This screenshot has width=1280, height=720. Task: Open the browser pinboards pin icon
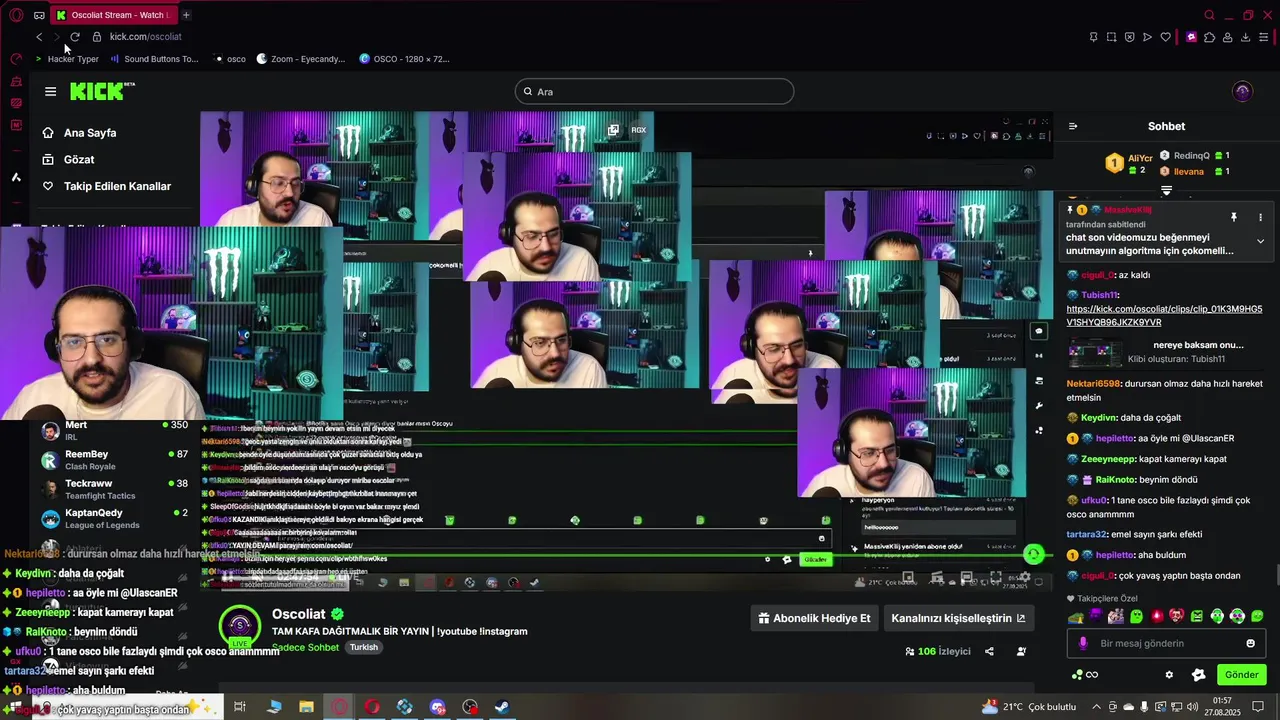coord(1093,37)
